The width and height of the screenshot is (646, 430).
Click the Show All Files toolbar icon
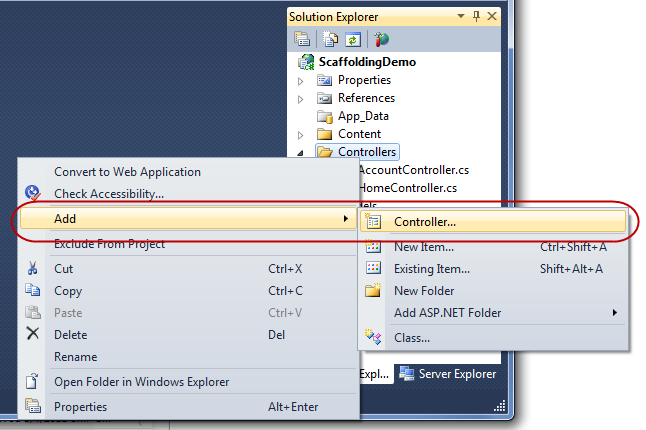point(330,39)
